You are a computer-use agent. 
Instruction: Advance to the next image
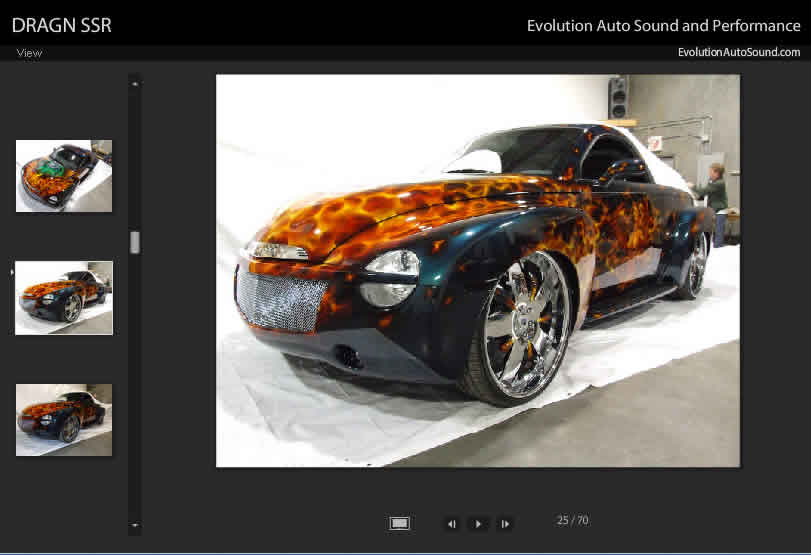coord(505,523)
